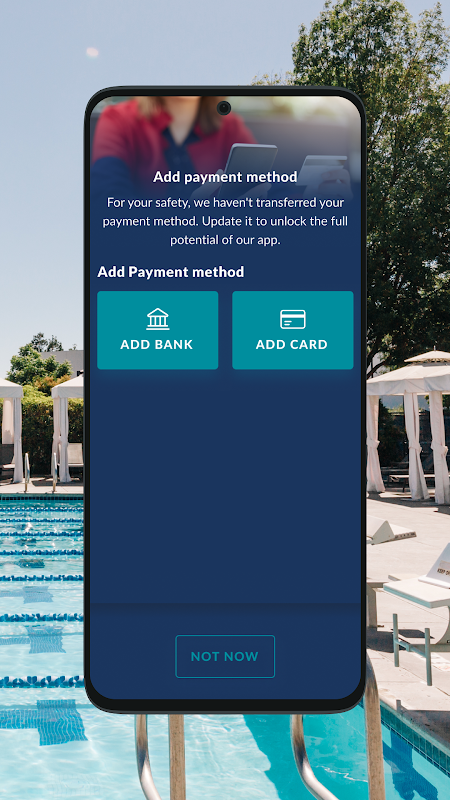
Task: Click the centered 'Add payment method' title
Action: (225, 177)
